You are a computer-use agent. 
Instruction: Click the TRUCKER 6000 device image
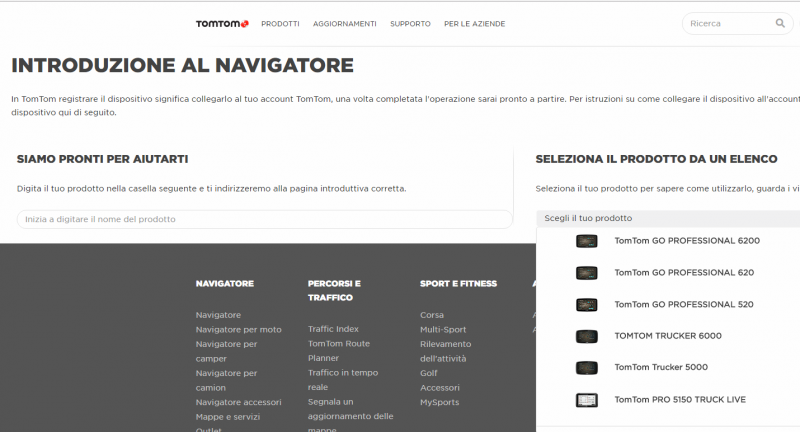tap(586, 336)
